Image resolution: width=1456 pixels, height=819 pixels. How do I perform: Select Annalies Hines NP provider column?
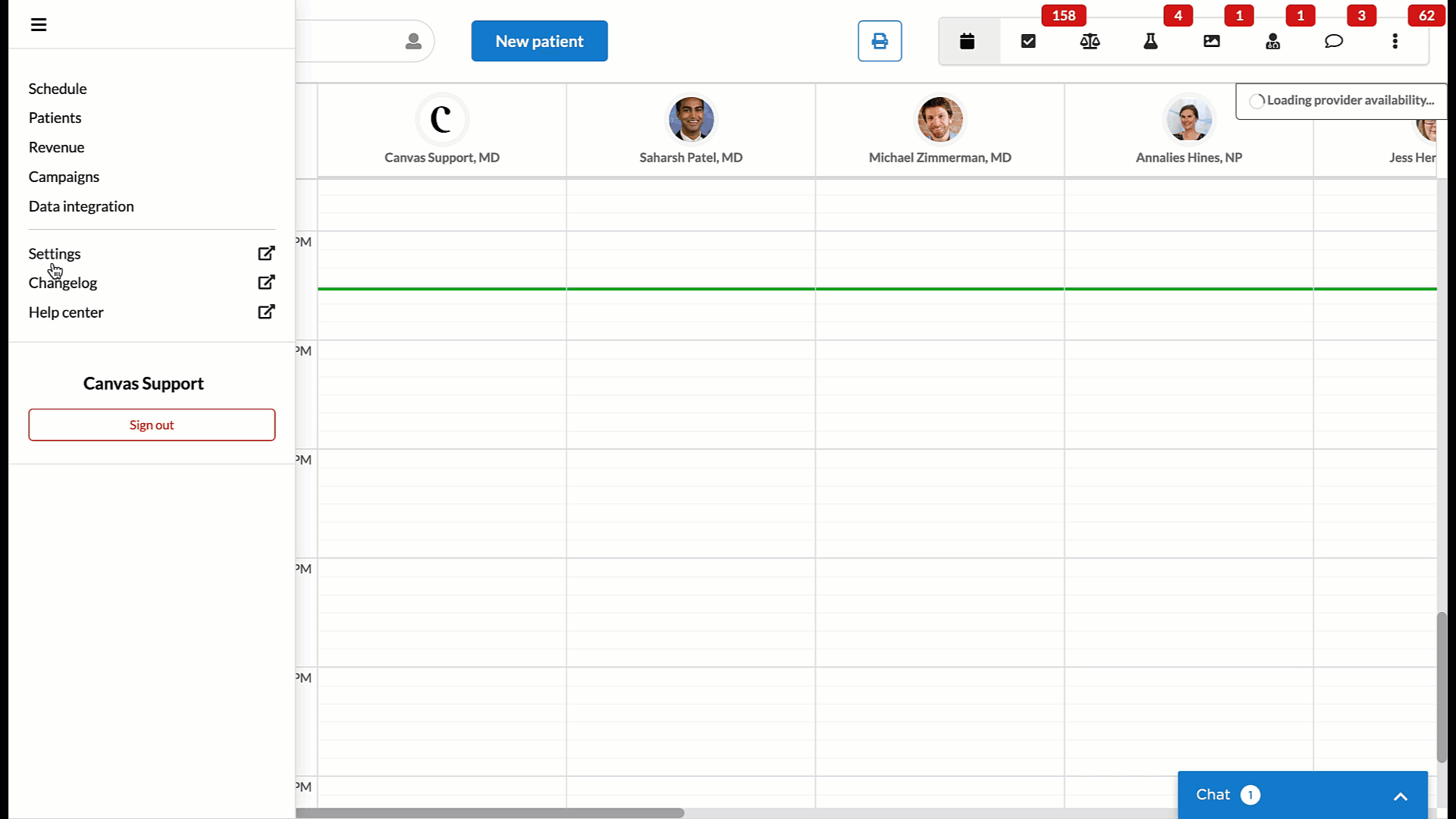1189,130
